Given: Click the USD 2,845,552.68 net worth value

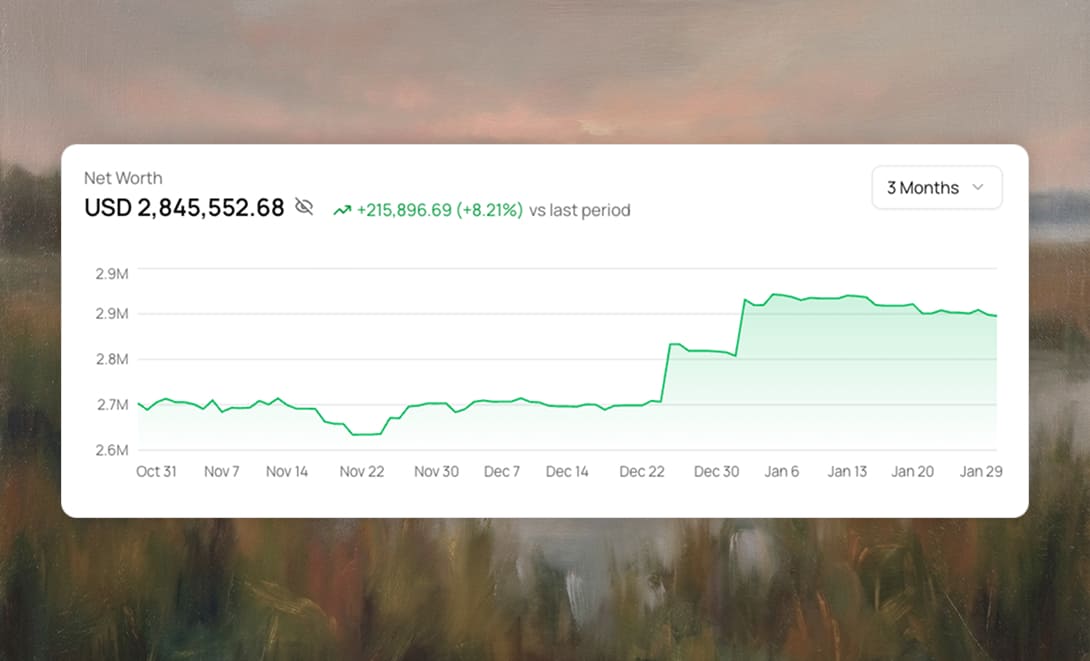Looking at the screenshot, I should (183, 207).
